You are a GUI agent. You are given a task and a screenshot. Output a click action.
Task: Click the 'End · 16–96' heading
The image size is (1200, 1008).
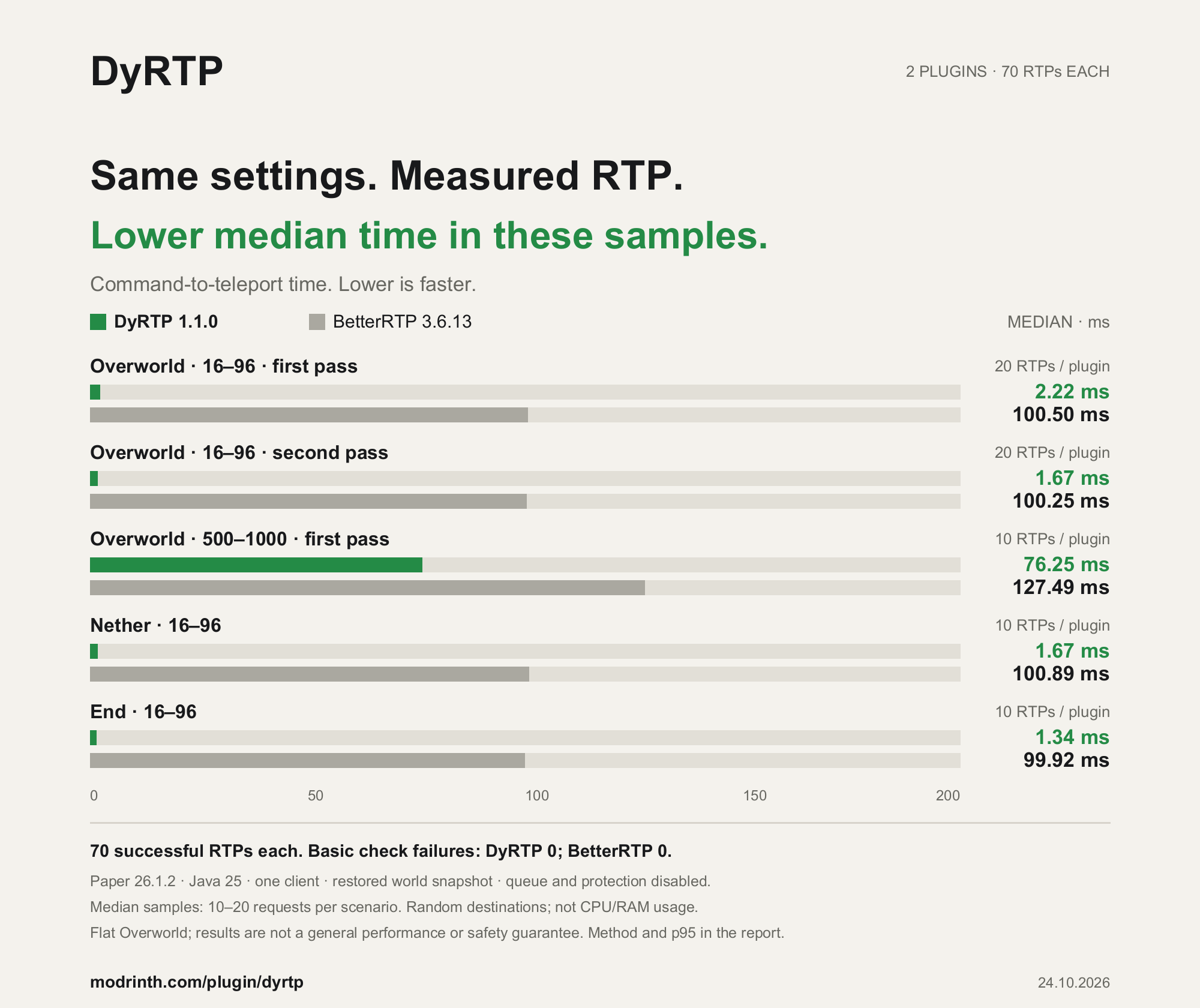[143, 712]
